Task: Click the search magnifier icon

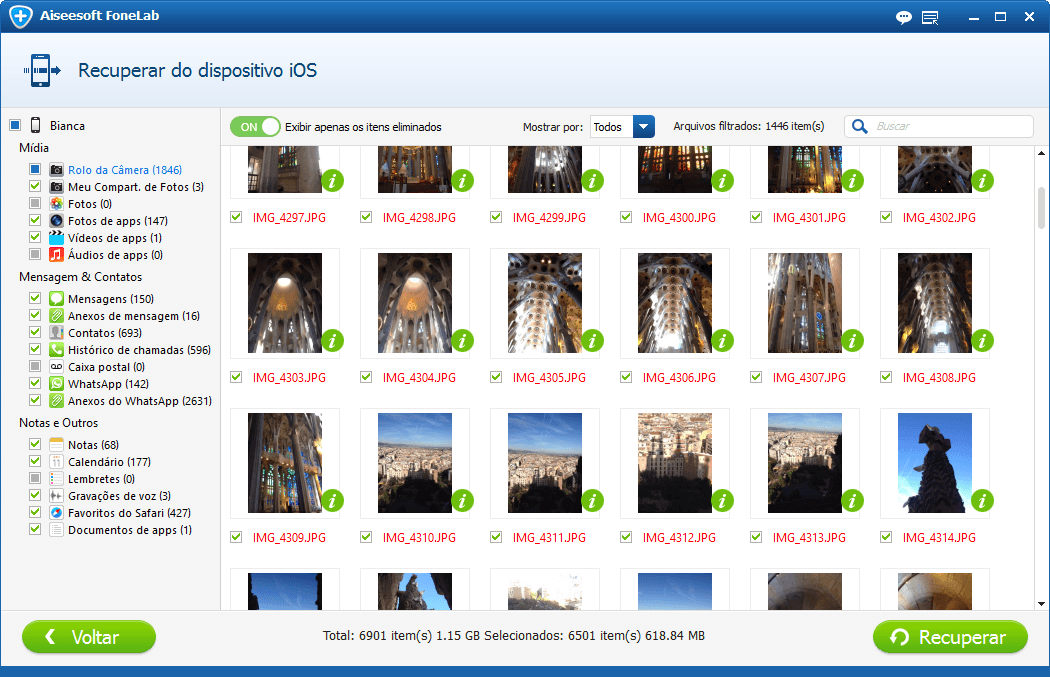Action: click(x=859, y=127)
